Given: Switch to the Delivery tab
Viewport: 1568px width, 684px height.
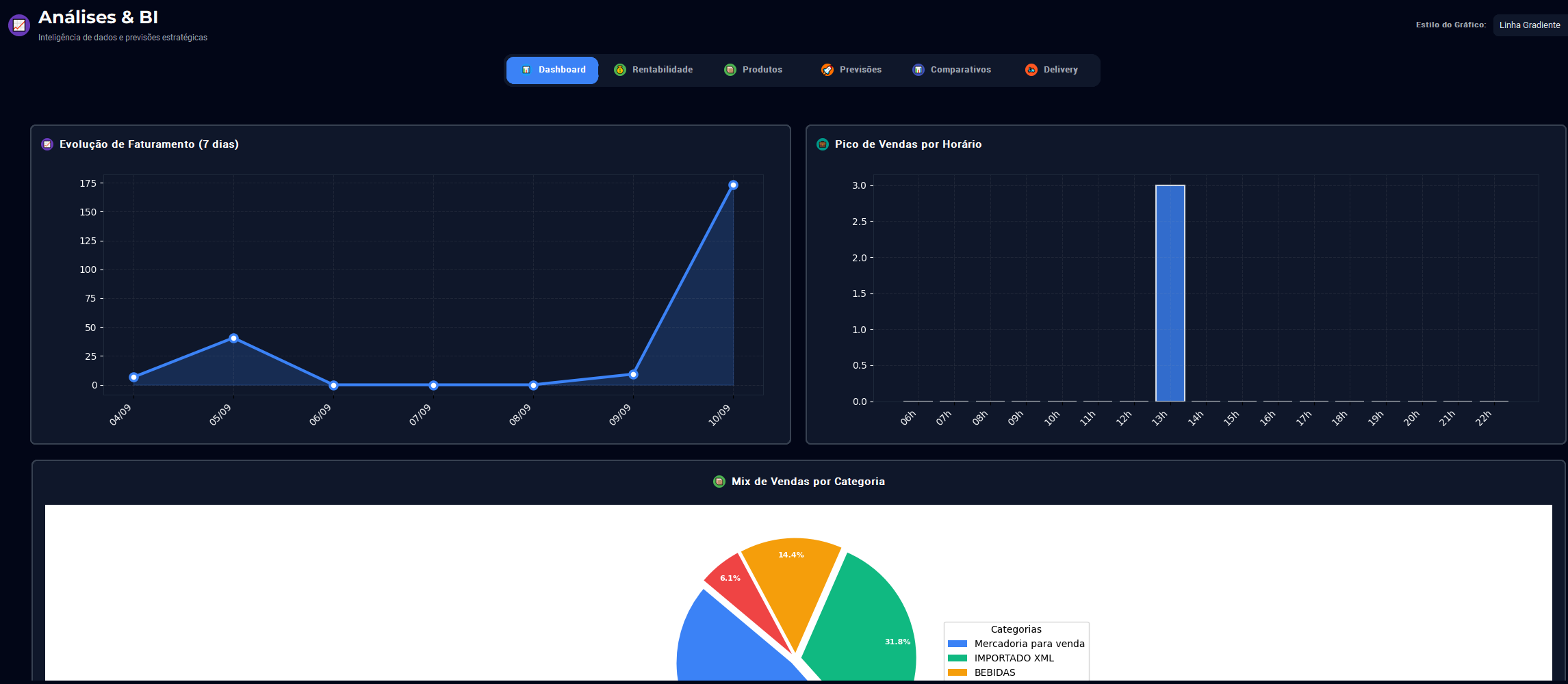Looking at the screenshot, I should tap(1051, 70).
